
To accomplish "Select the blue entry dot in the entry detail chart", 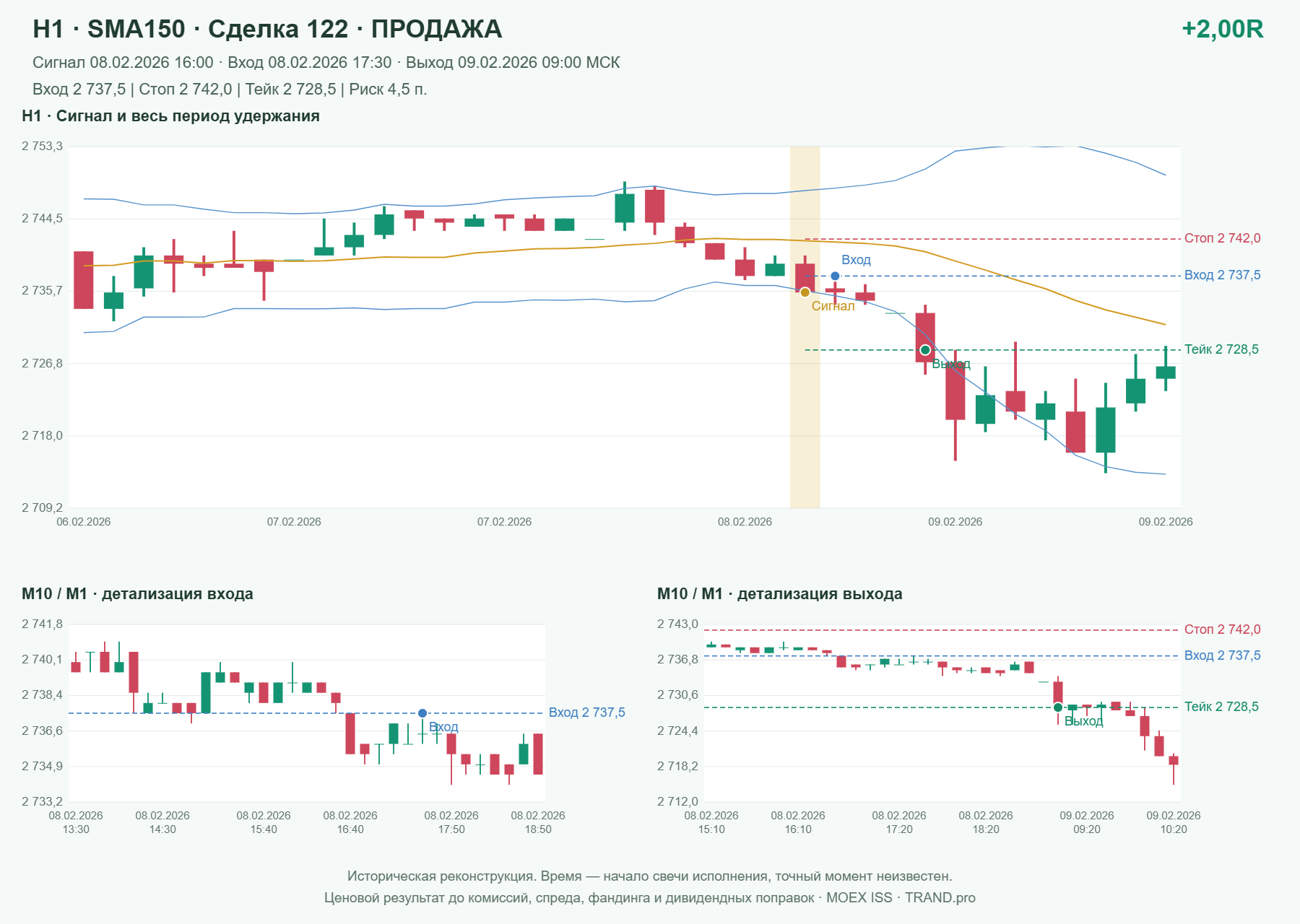I will (x=422, y=713).
